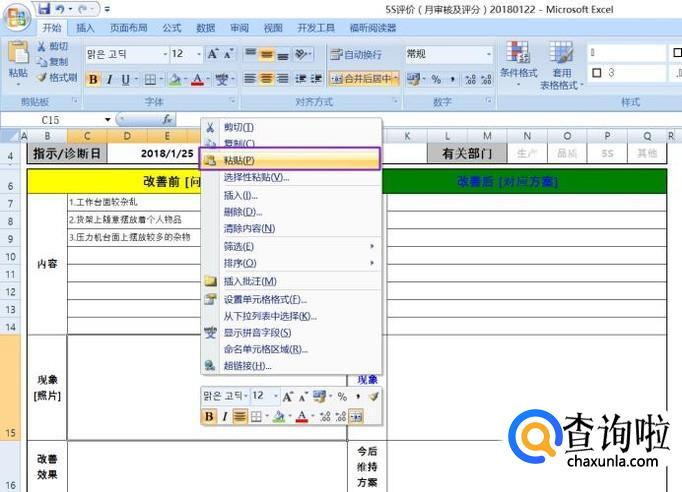Click the ribbon Decrease Font Size icon
Screen dimensions: 682x492
click(x=228, y=54)
